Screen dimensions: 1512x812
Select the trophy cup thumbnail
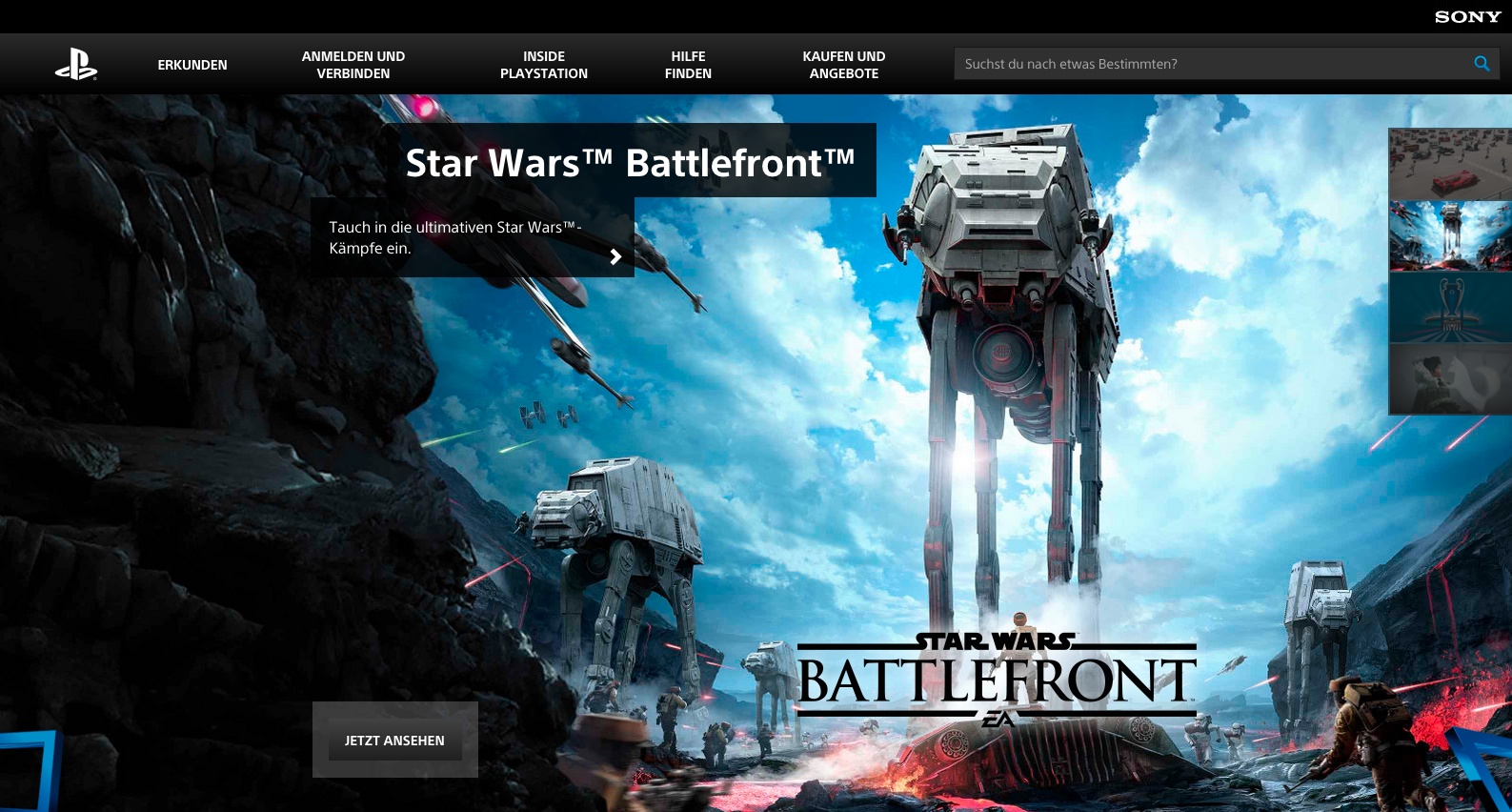tap(1450, 307)
